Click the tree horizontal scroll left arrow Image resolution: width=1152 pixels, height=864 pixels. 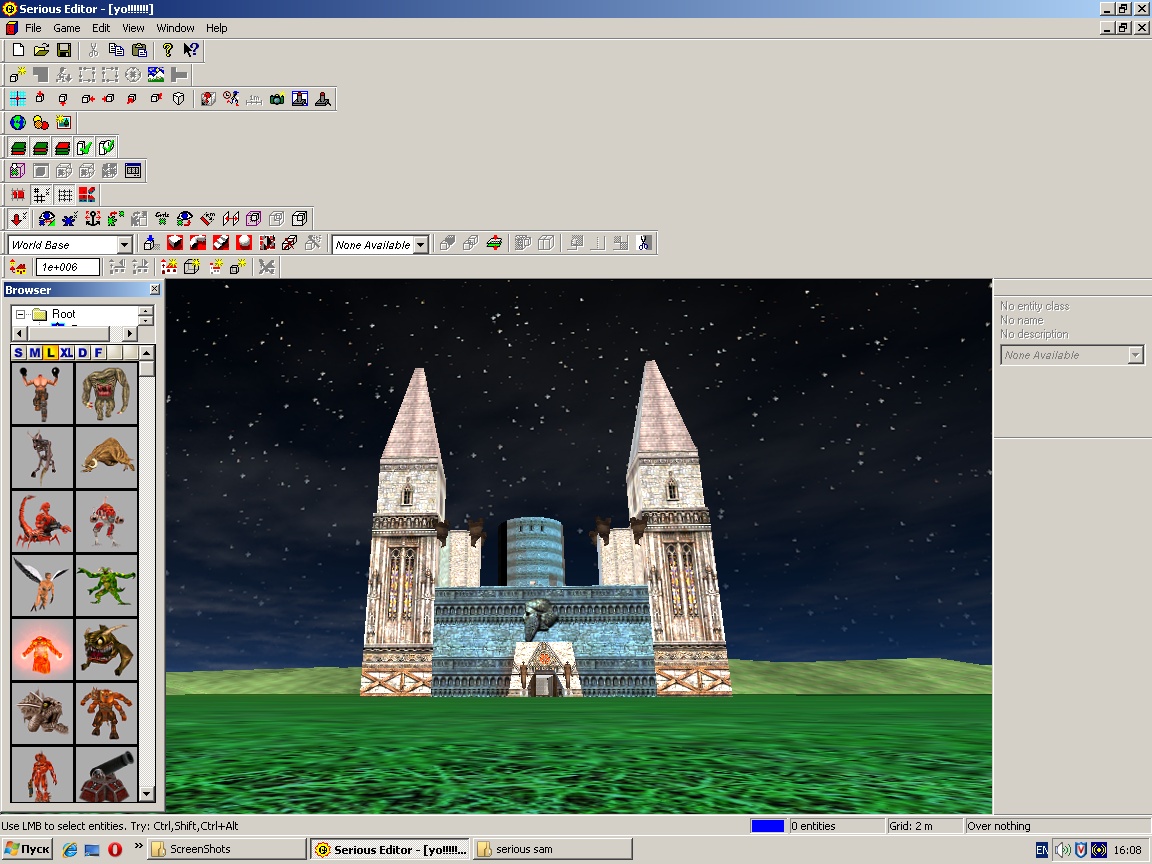18,334
